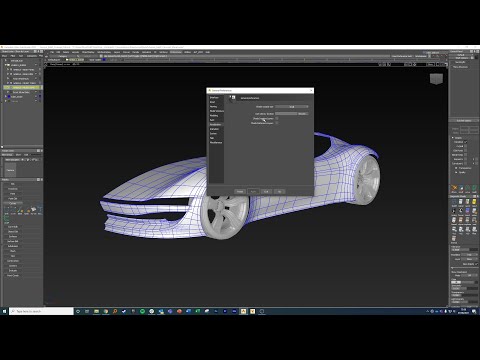Expand the Surfaces palette section
The image size is (480, 360).
point(13,236)
